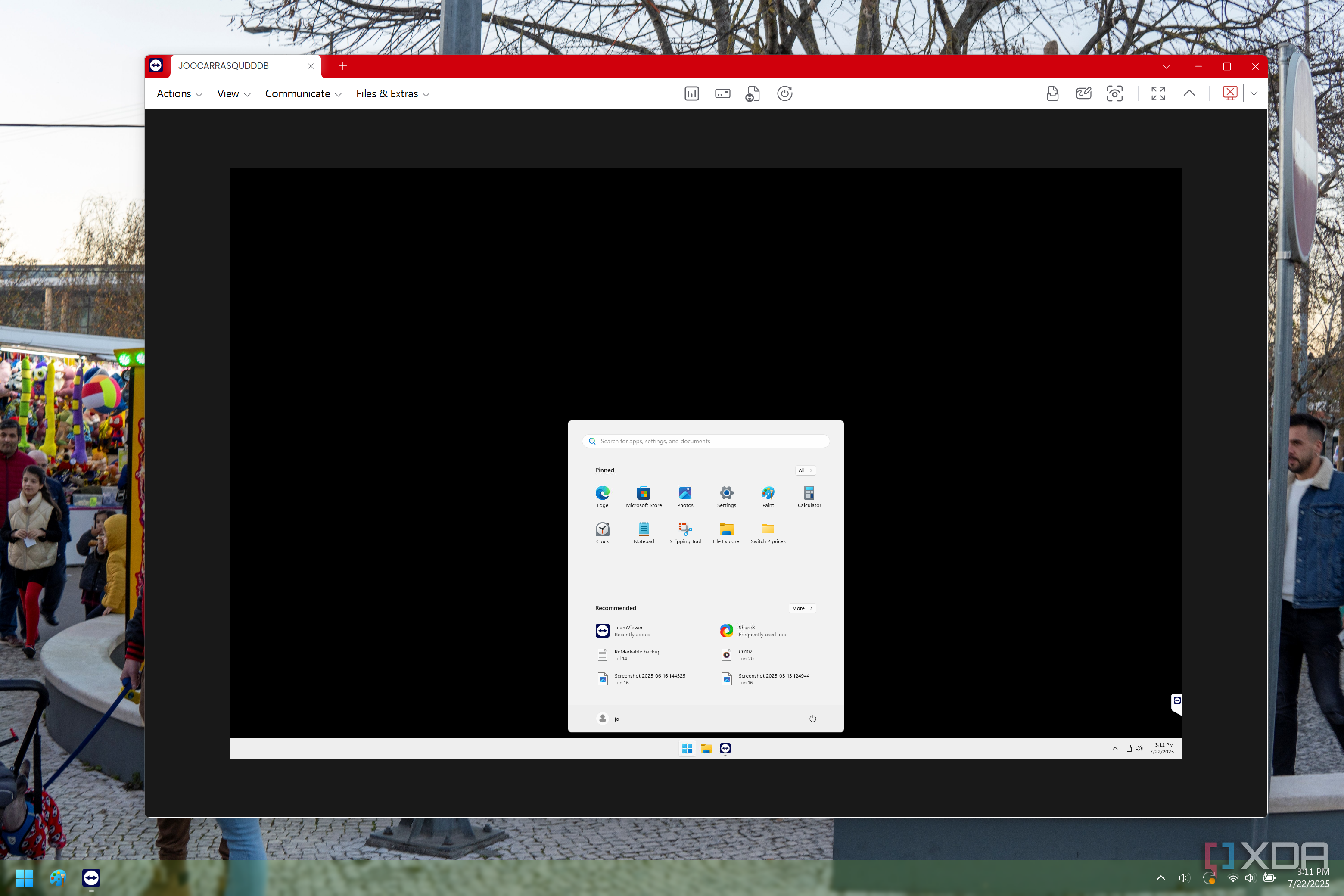This screenshot has width=1344, height=896.
Task: Click TeamViewer on remote taskbar
Action: [x=725, y=749]
